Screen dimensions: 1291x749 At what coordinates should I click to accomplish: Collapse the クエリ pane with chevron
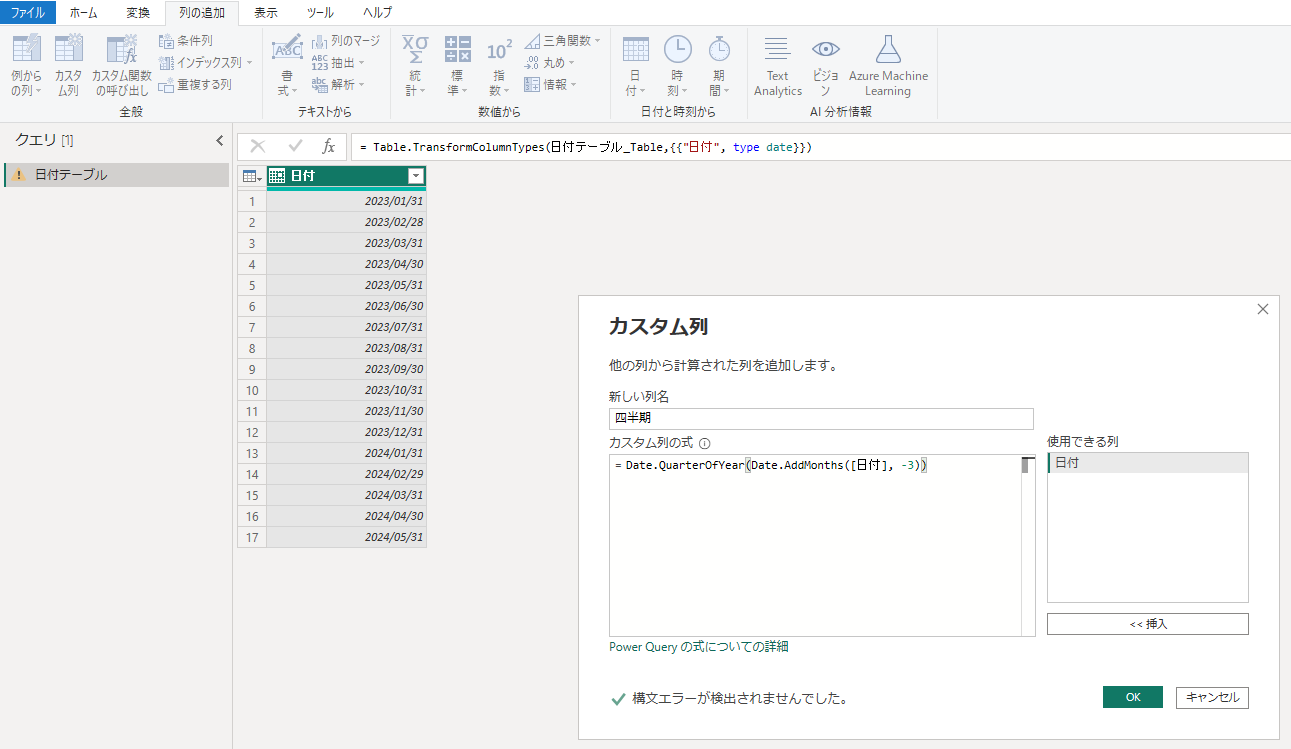point(220,141)
